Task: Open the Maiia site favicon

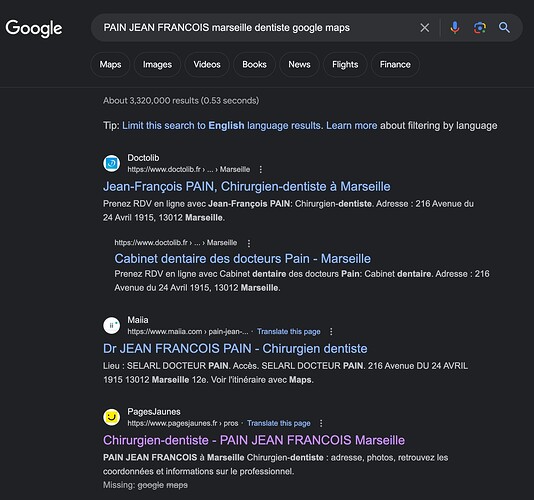Action: pos(111,325)
